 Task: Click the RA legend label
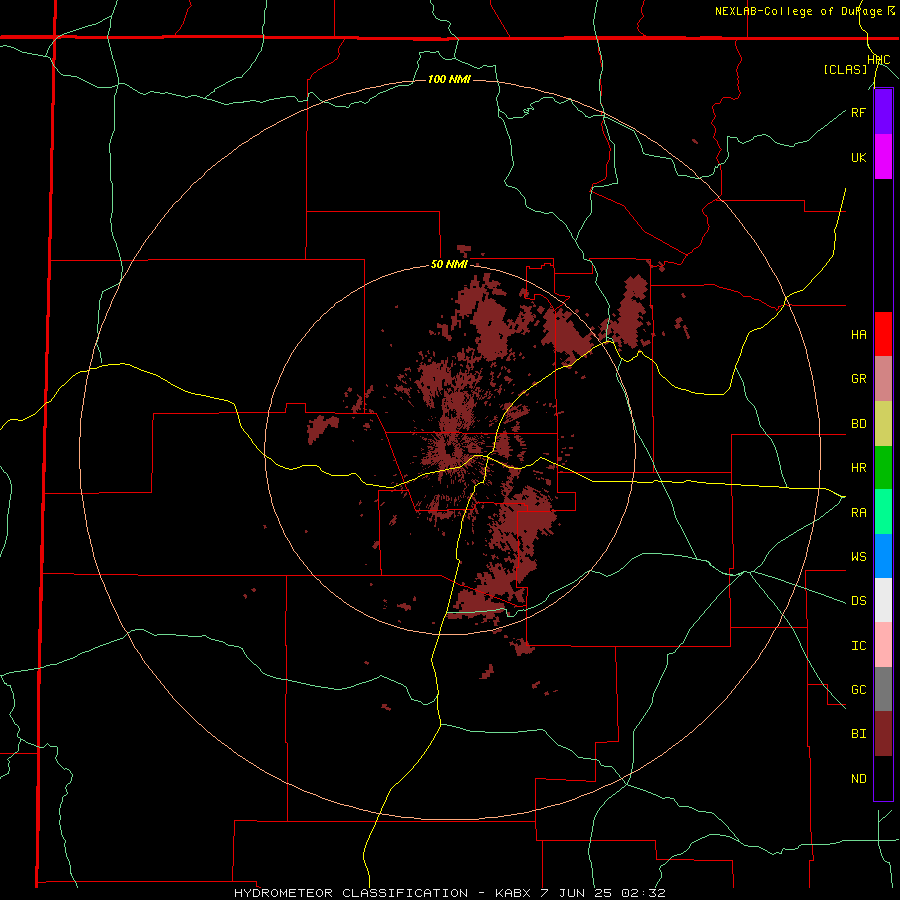pos(858,513)
